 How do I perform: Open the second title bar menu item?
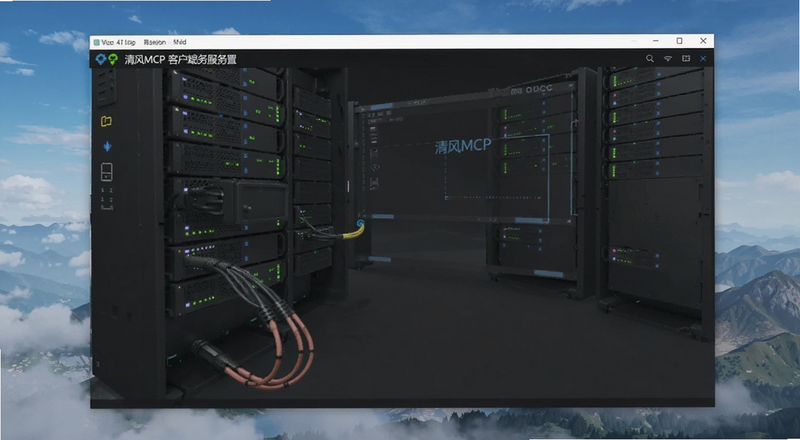click(154, 42)
